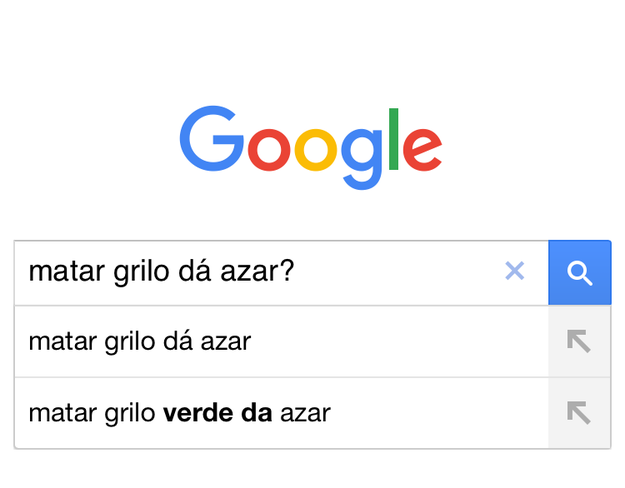
Task: Clear the search query with the X
Action: (515, 271)
